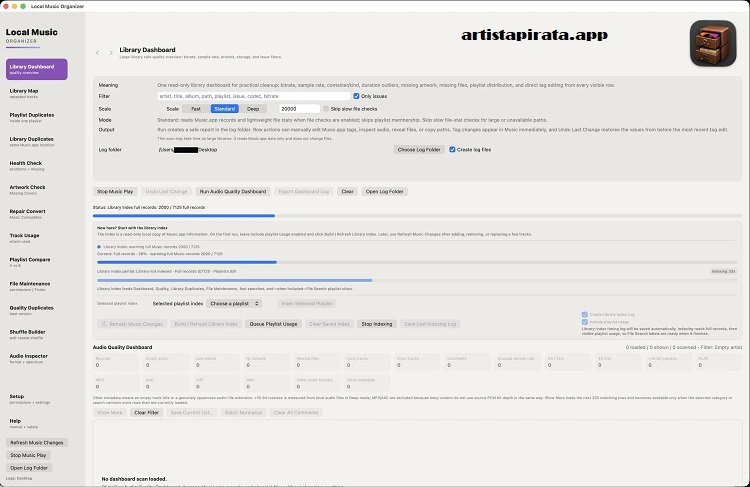This screenshot has width=750, height=487.
Task: Click Open Log Folder in the sidebar
Action: 29,467
